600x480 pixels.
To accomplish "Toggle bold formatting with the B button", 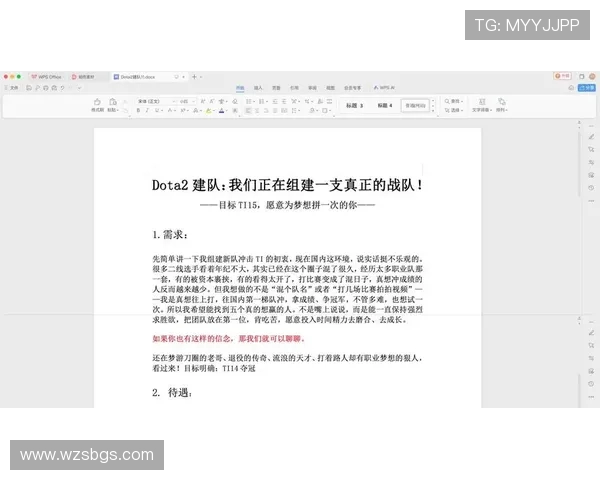I will (x=139, y=111).
